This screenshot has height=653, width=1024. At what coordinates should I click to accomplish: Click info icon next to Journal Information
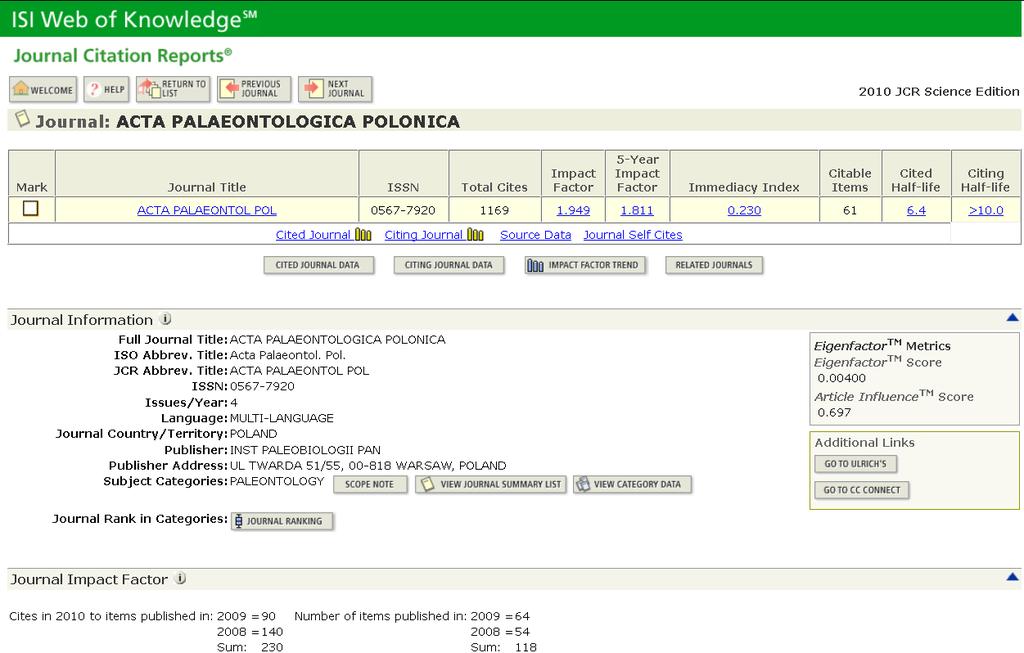[166, 319]
